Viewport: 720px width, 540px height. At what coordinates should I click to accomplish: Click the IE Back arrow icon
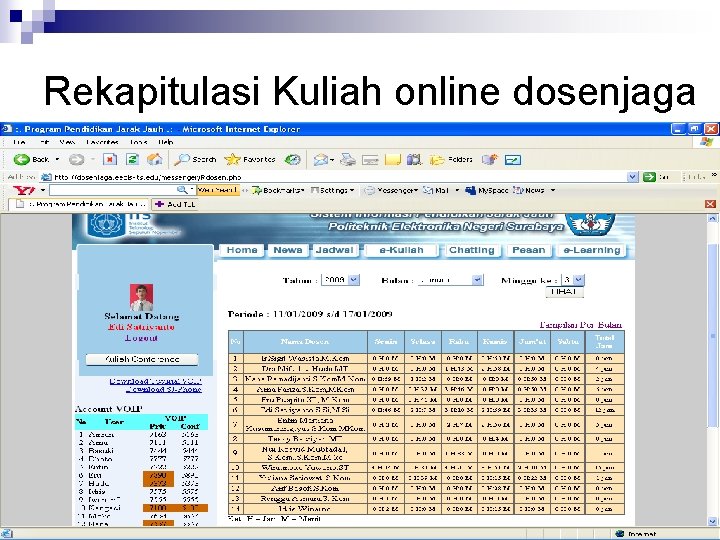click(x=22, y=159)
